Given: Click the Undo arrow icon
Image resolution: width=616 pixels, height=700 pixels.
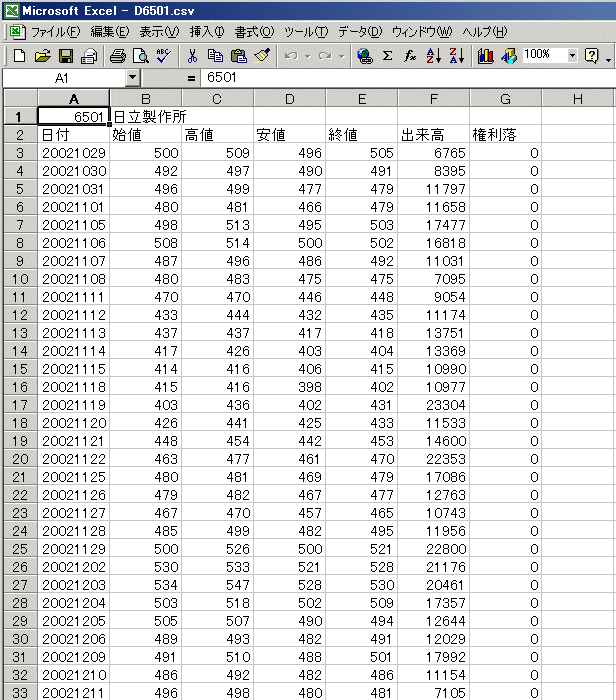Looking at the screenshot, I should 291,56.
